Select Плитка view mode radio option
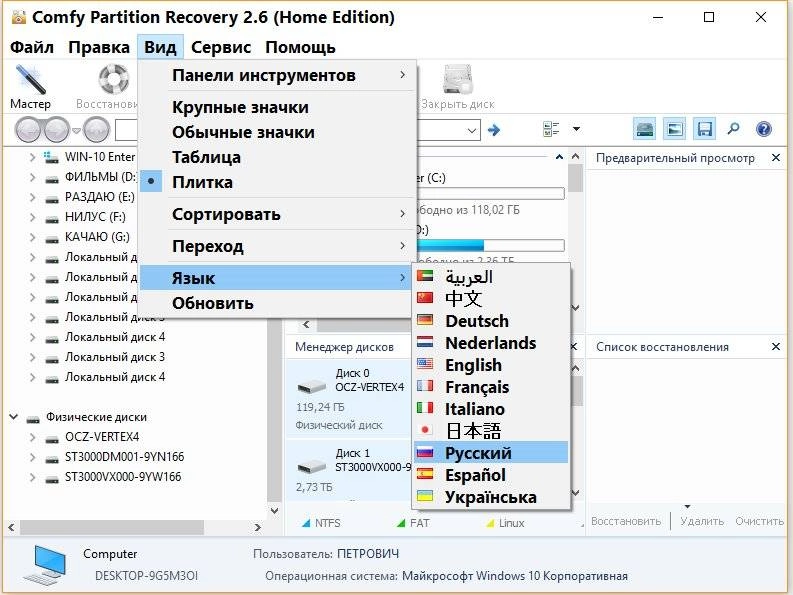Image resolution: width=793 pixels, height=595 pixels. [276, 182]
